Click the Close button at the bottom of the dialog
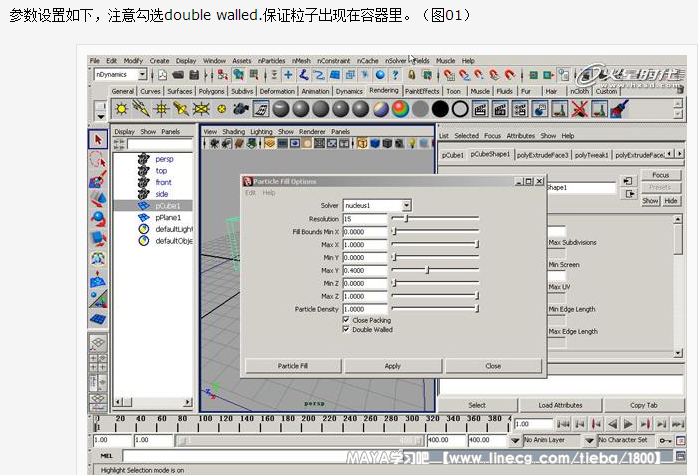698x475 pixels. coord(493,366)
